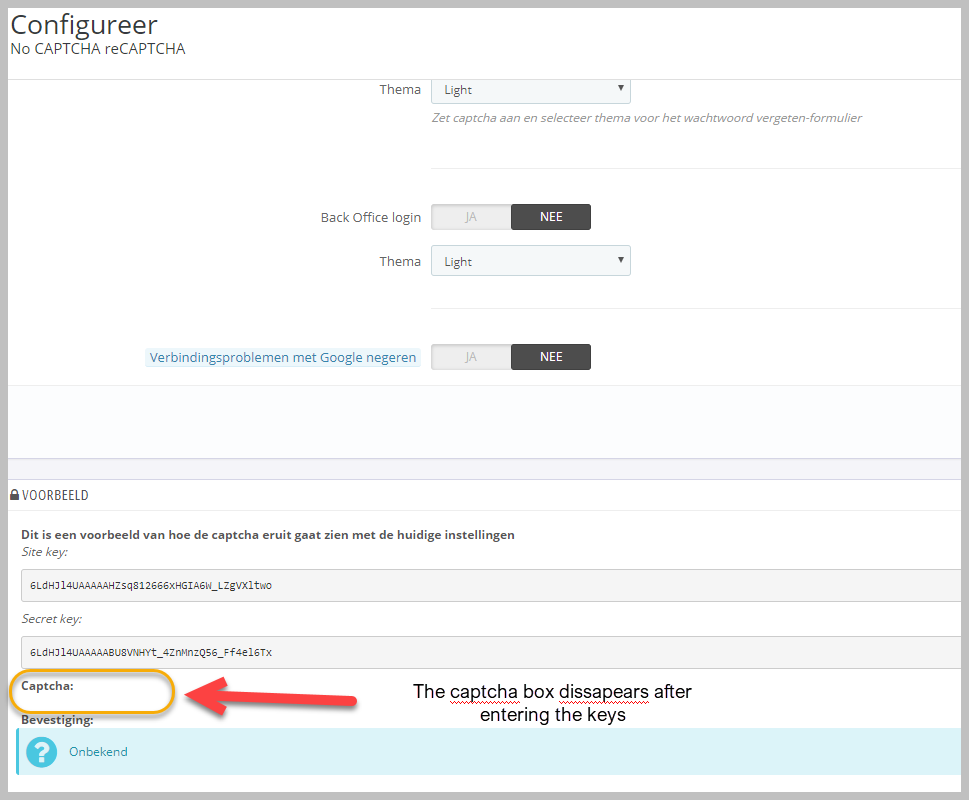Click the Configureer page heading
The width and height of the screenshot is (969, 800).
tap(84, 24)
